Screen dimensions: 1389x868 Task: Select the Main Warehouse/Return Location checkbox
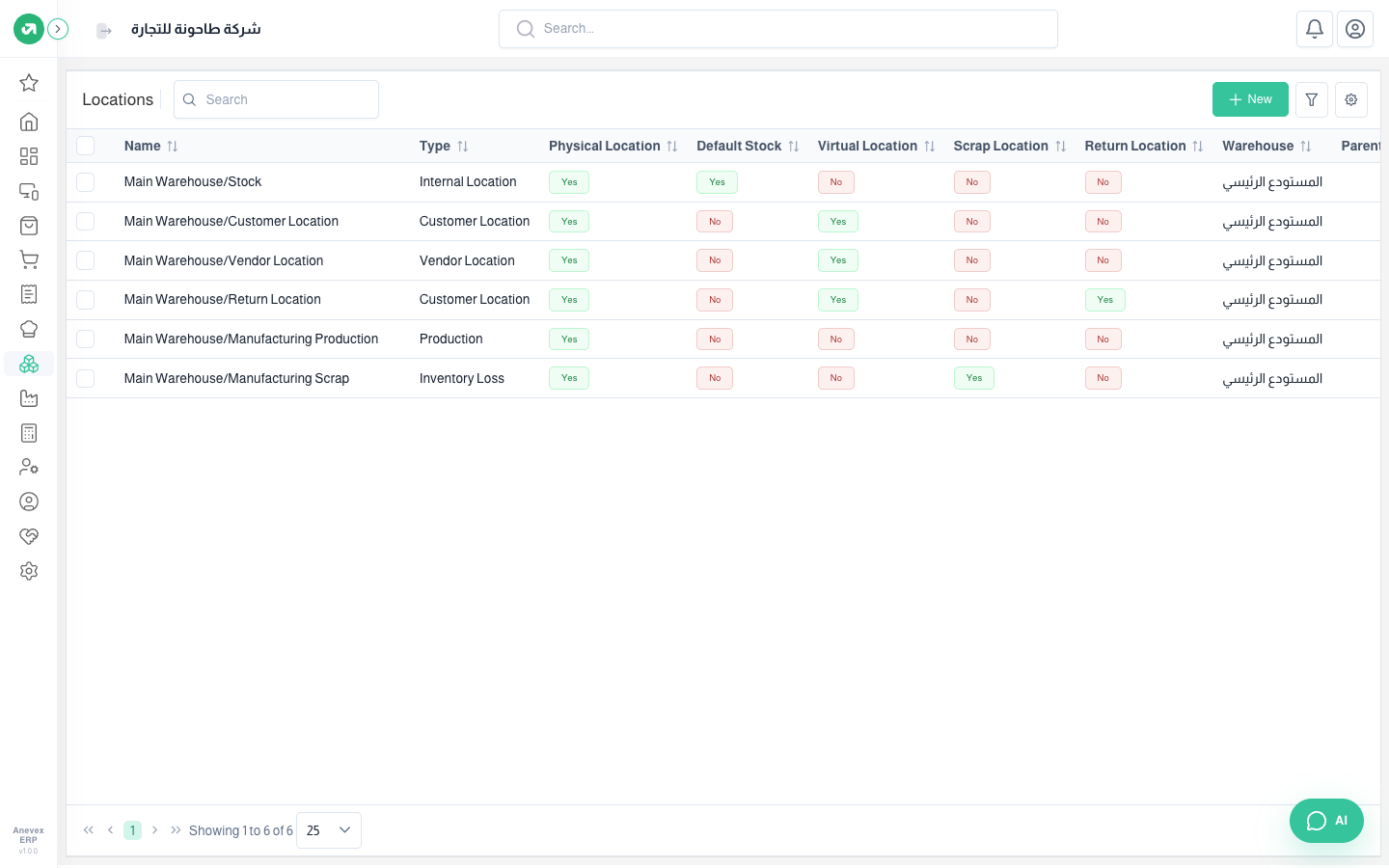pos(86,300)
